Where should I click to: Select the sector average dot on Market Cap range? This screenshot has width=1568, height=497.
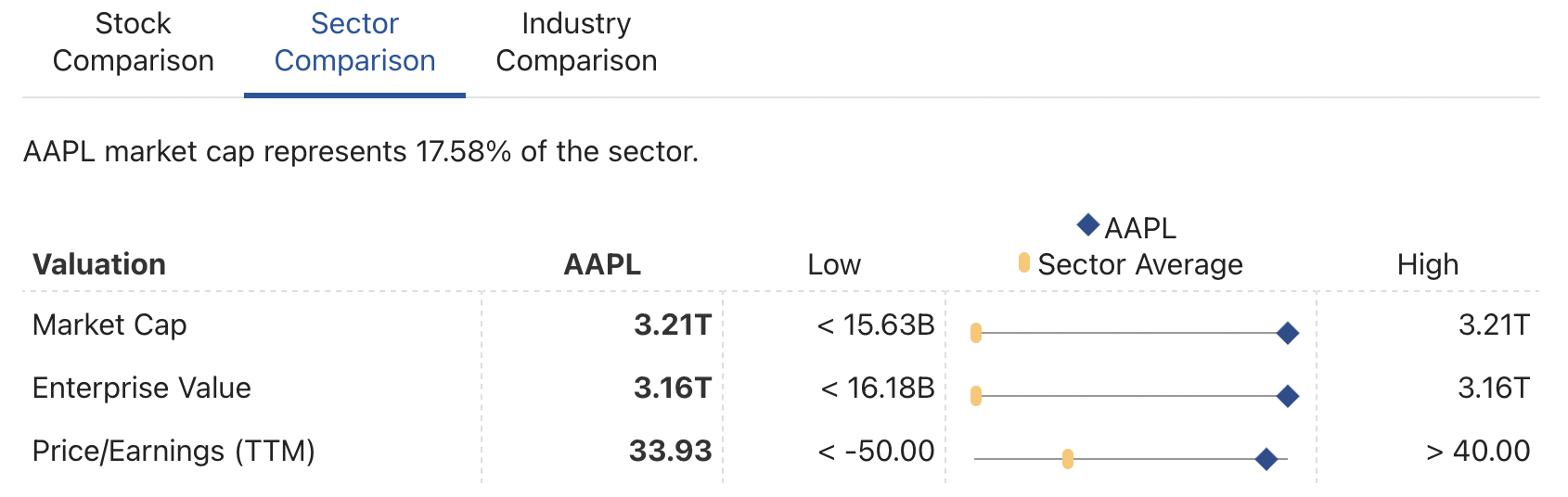coord(976,334)
